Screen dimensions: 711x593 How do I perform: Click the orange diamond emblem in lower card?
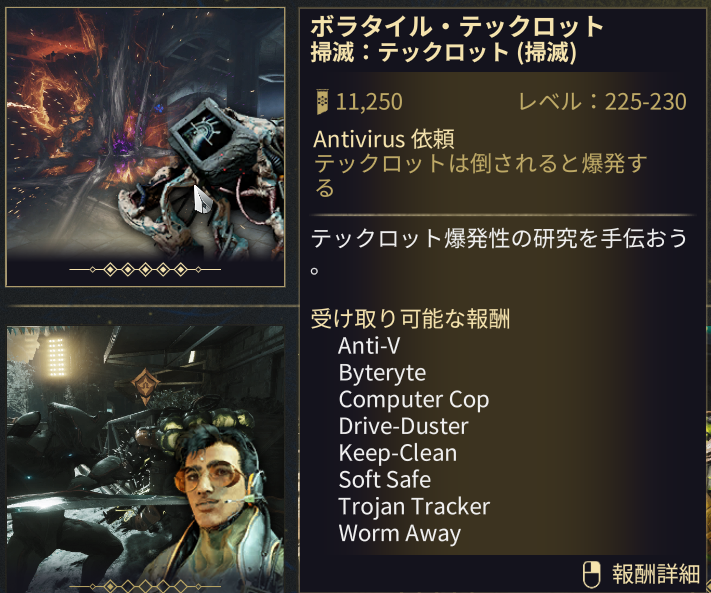[146, 386]
